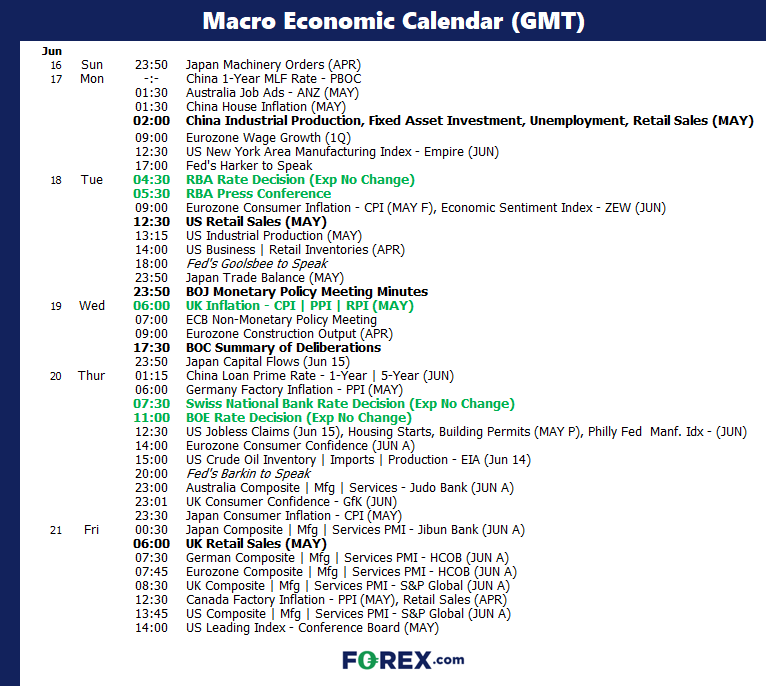Select bold UK Retail Sales (MAY)
Viewport: 766px width, 686px height.
tap(256, 544)
